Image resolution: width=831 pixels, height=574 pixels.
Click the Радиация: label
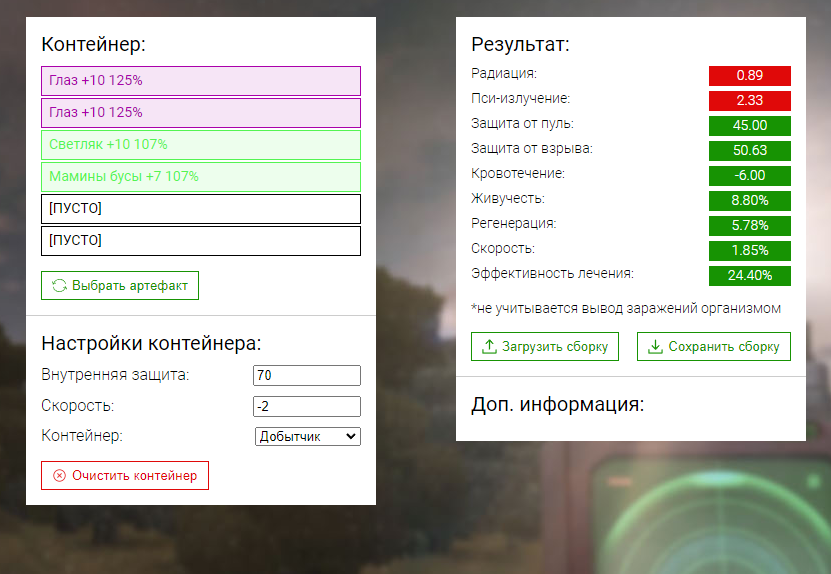tap(503, 73)
